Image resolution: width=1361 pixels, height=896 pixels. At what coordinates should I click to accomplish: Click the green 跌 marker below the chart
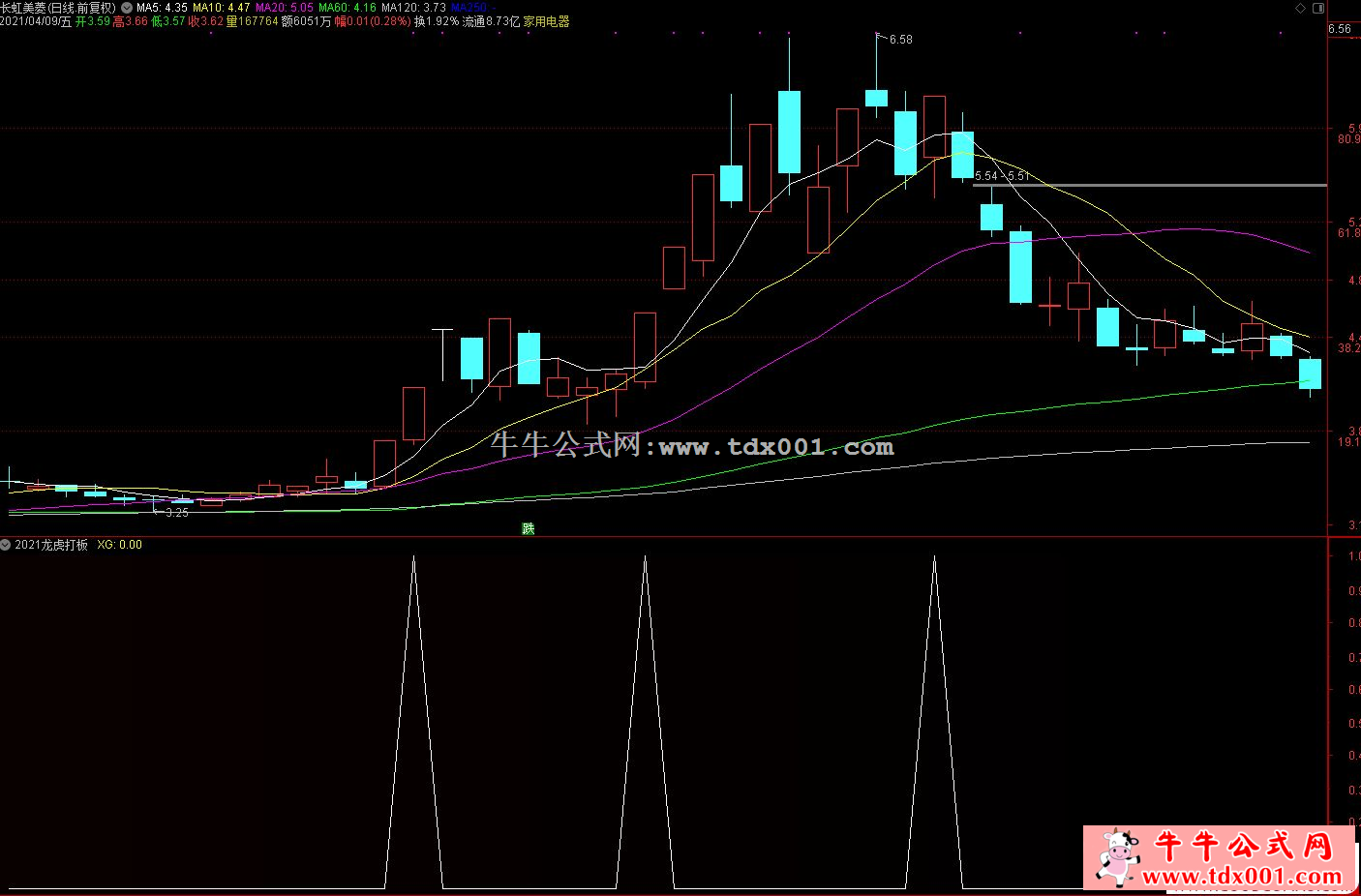point(528,528)
